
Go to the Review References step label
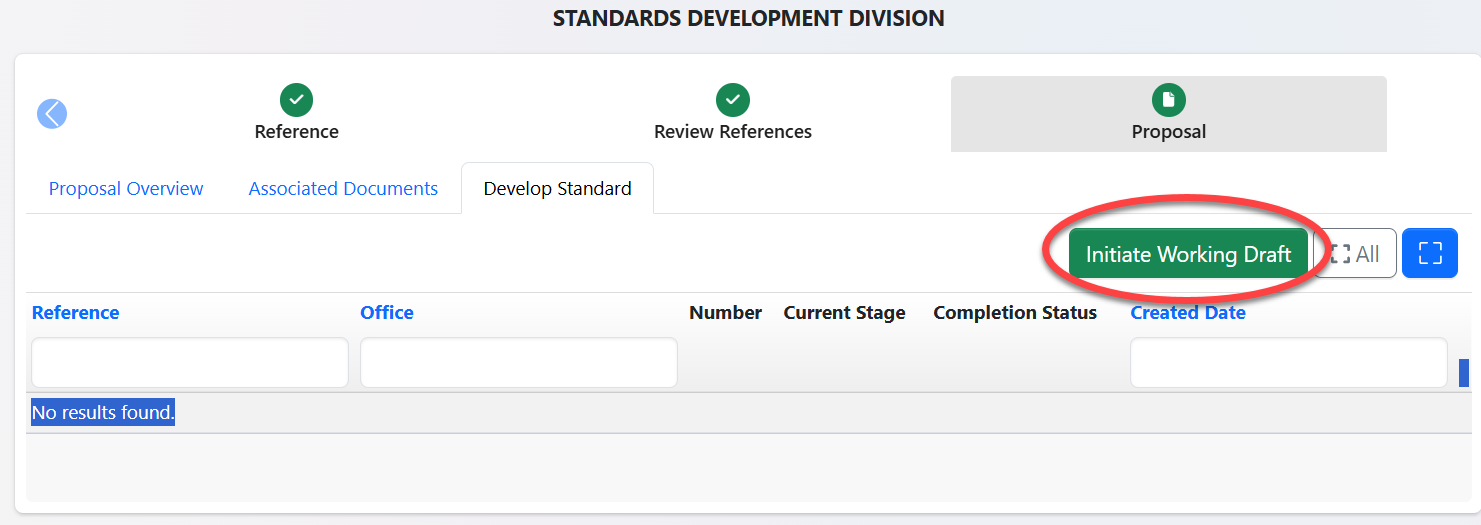(732, 132)
